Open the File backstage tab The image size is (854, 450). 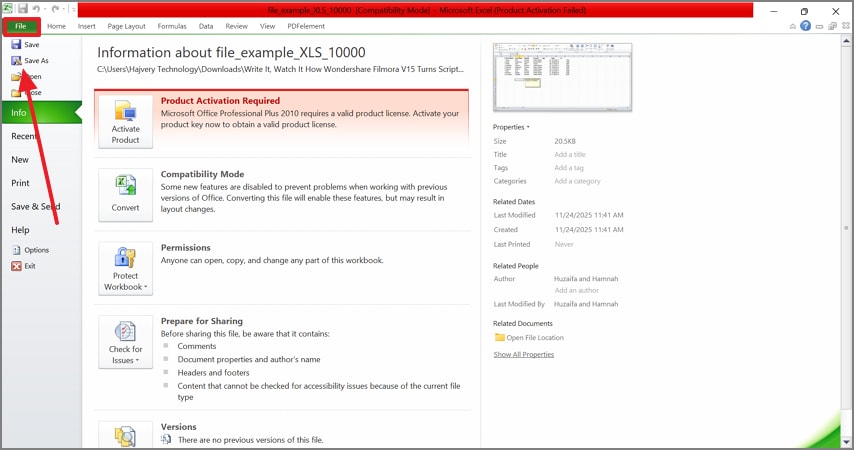[x=21, y=26]
